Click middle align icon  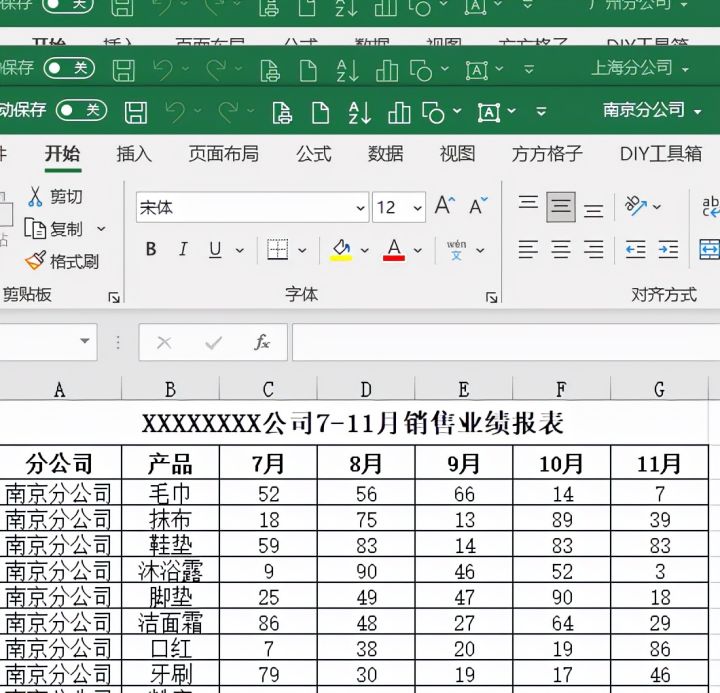tap(561, 207)
